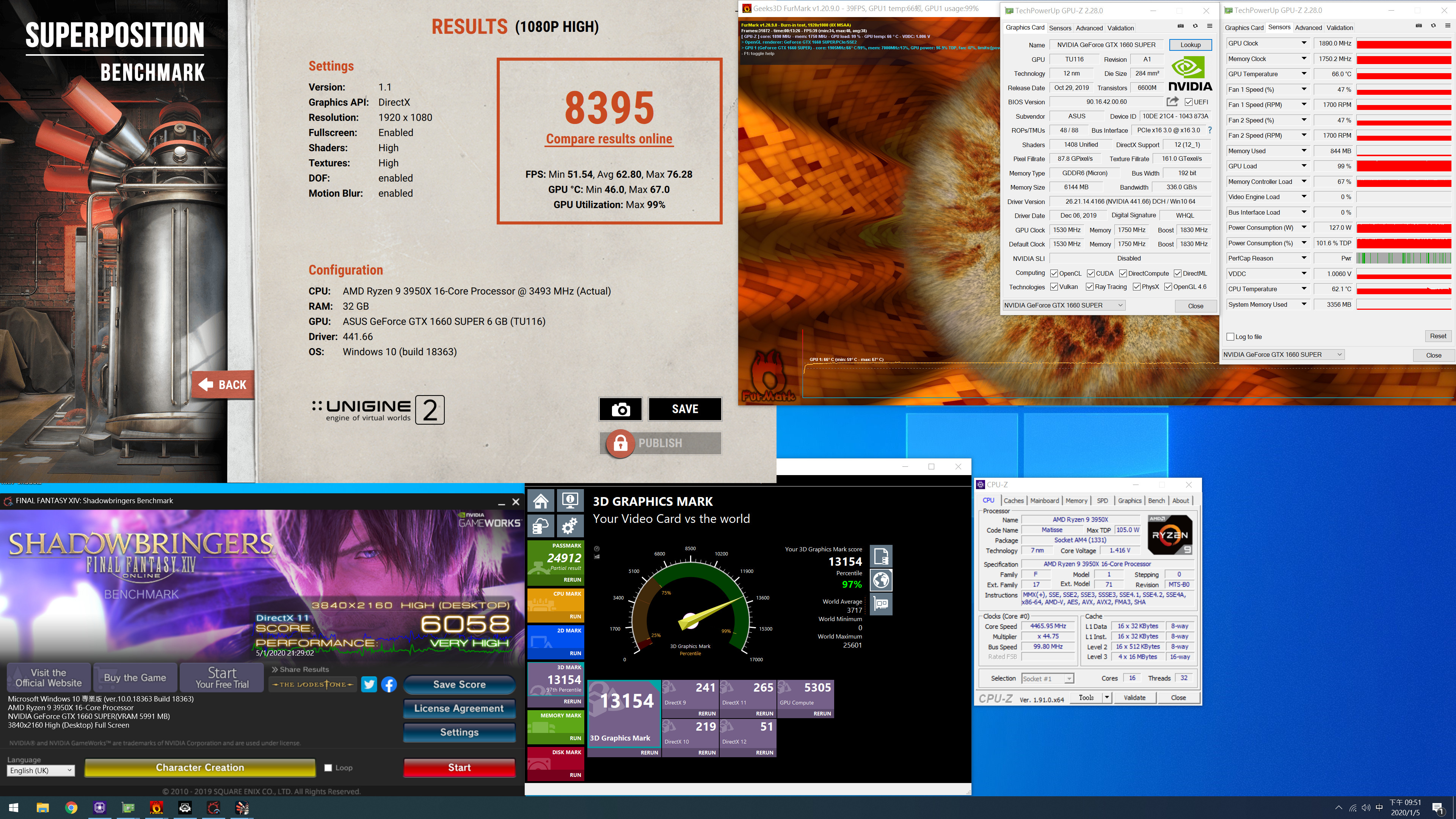Click refresh icon in GPU-Z Graphics Card window

[x=1195, y=26]
